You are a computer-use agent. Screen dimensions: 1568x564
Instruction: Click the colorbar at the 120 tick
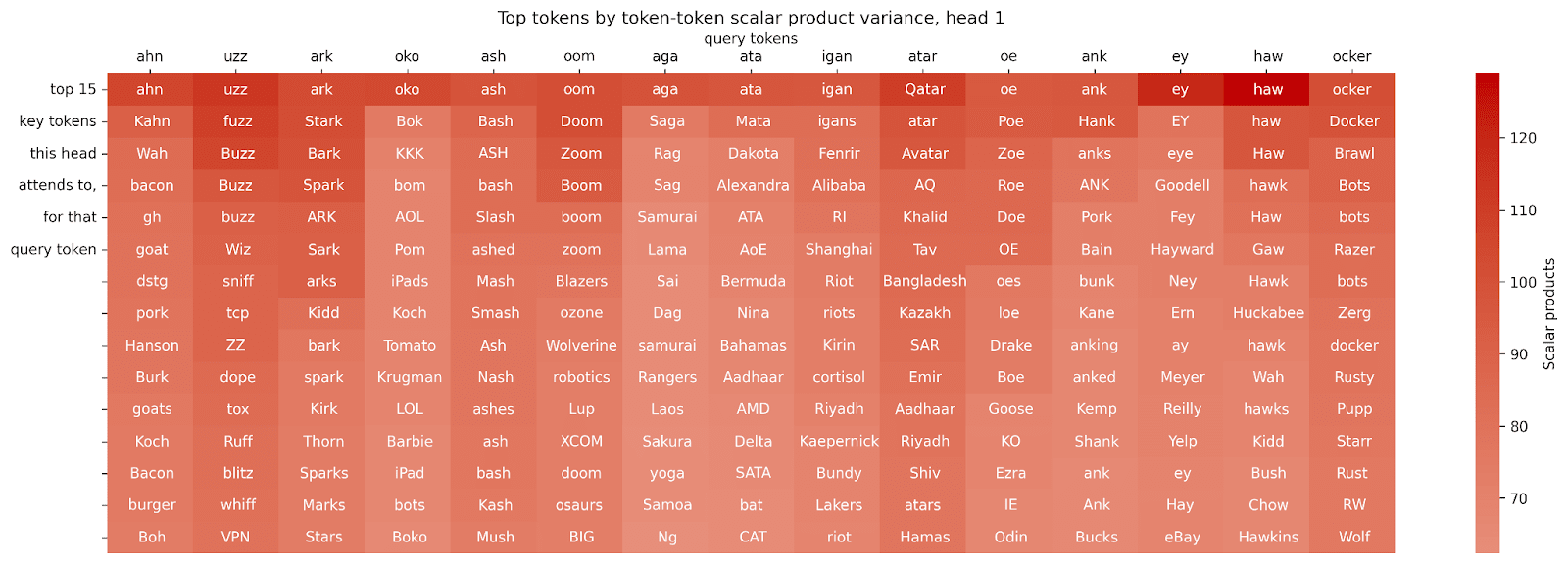(x=1487, y=138)
